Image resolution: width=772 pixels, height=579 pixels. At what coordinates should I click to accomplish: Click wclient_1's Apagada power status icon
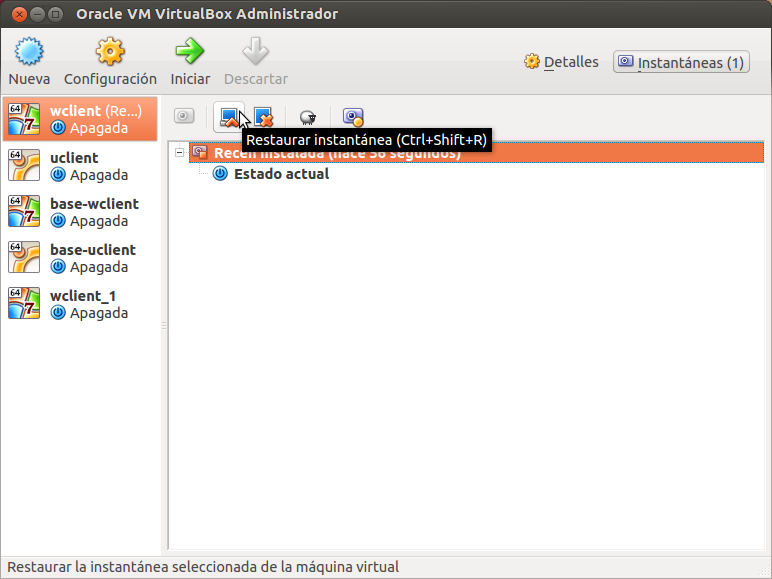(58, 313)
